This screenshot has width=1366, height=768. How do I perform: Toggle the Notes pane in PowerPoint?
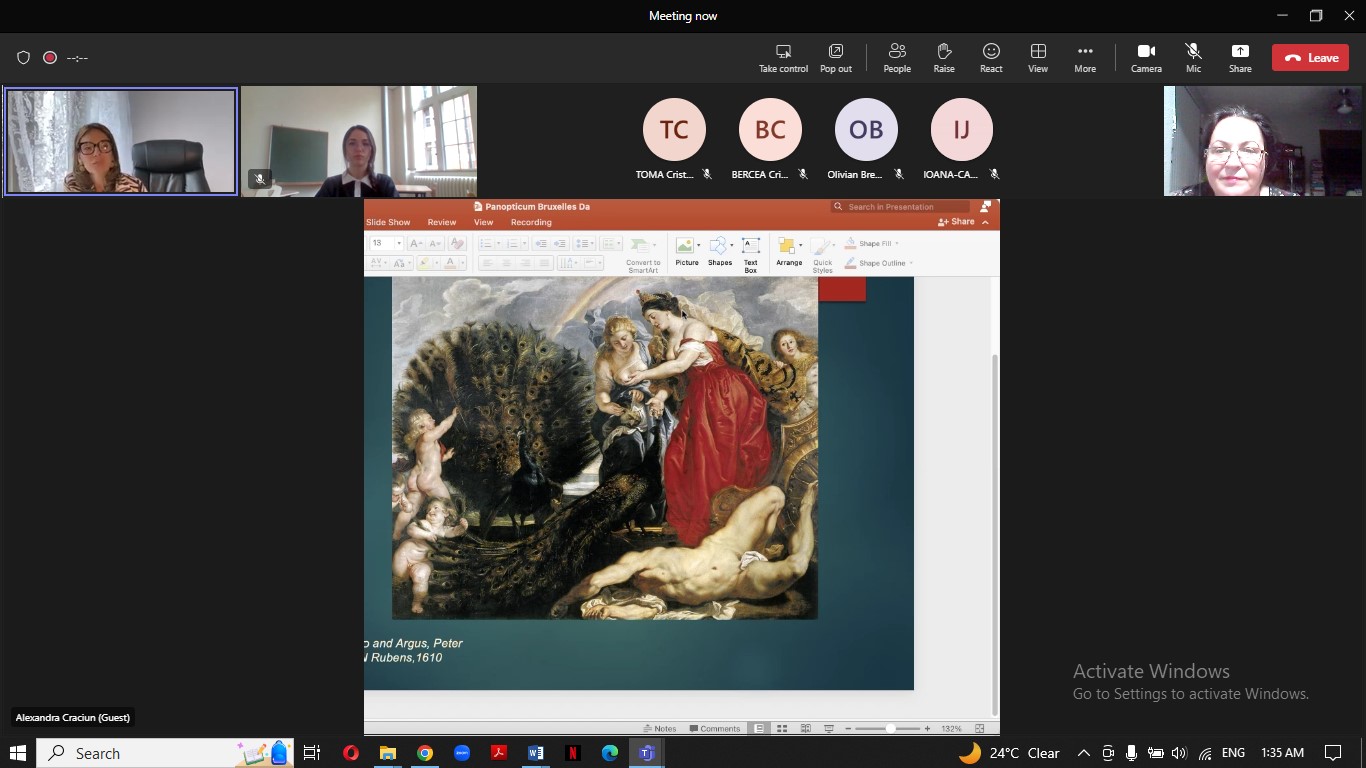[x=660, y=729]
